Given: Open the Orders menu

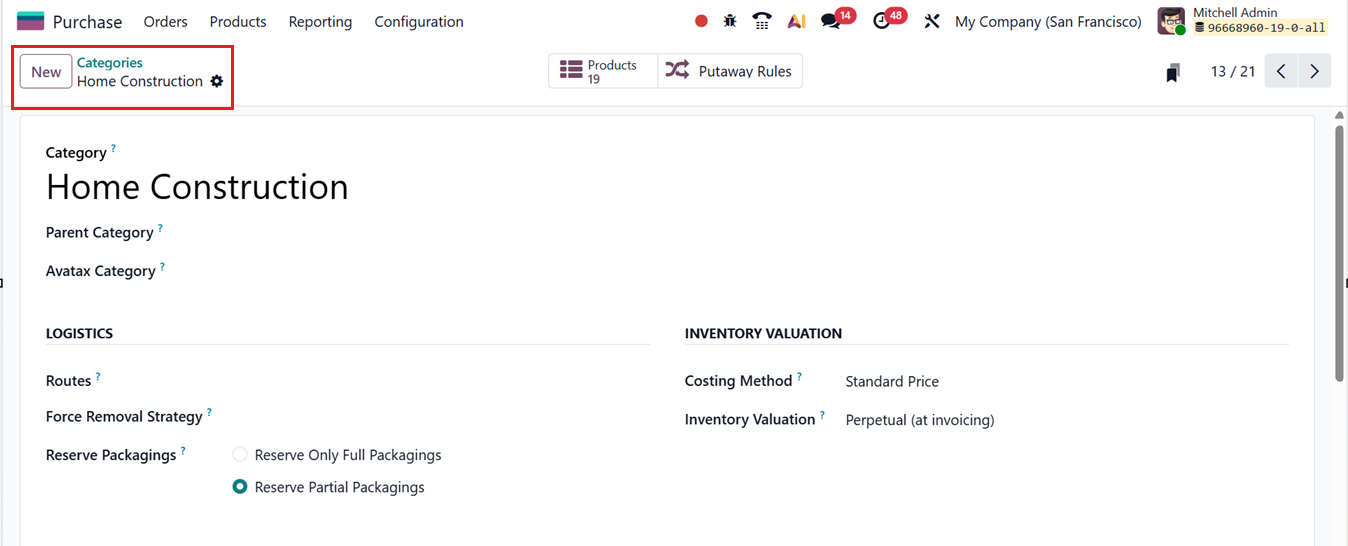Looking at the screenshot, I should 165,21.
